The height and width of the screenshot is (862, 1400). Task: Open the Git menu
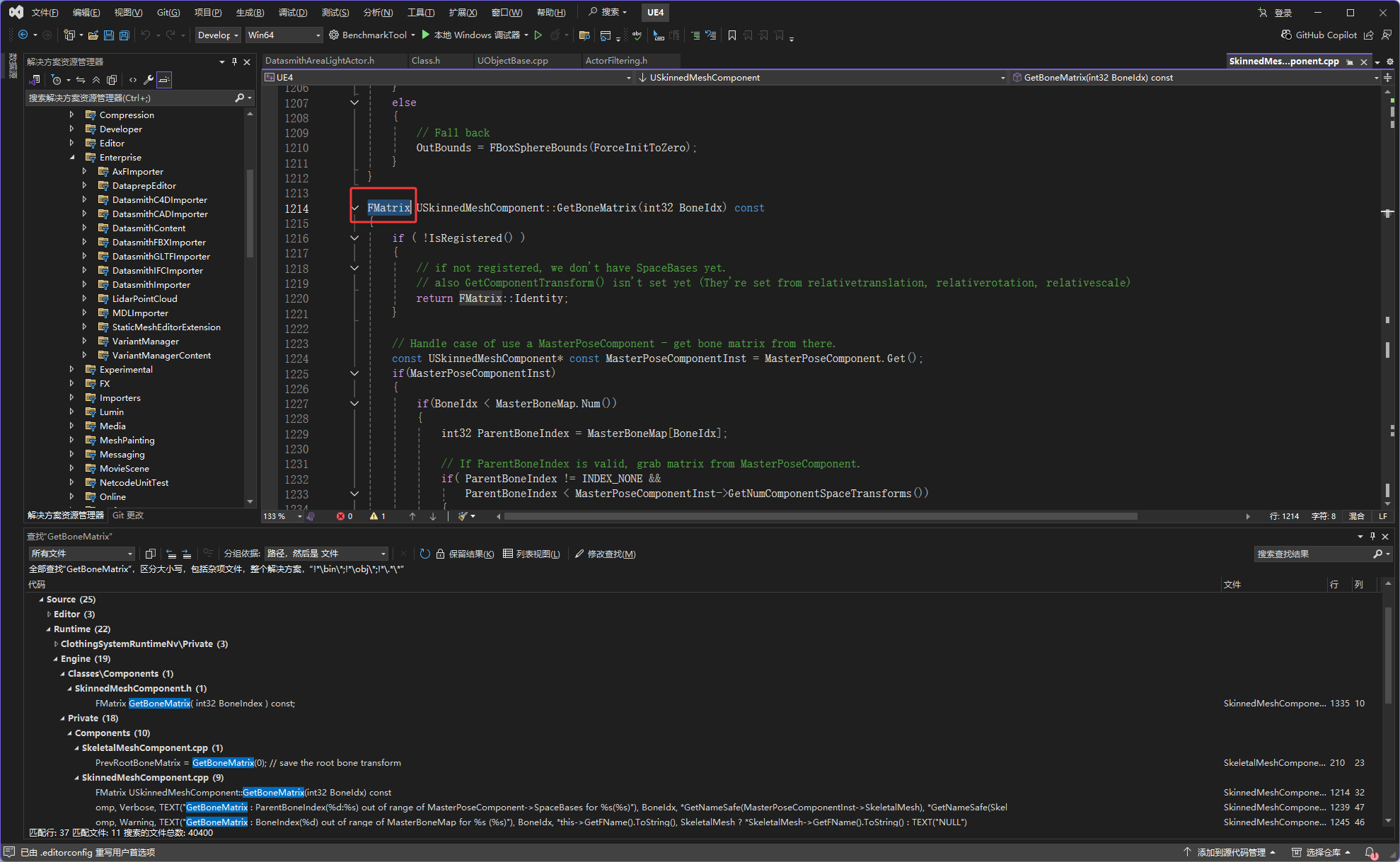(168, 13)
